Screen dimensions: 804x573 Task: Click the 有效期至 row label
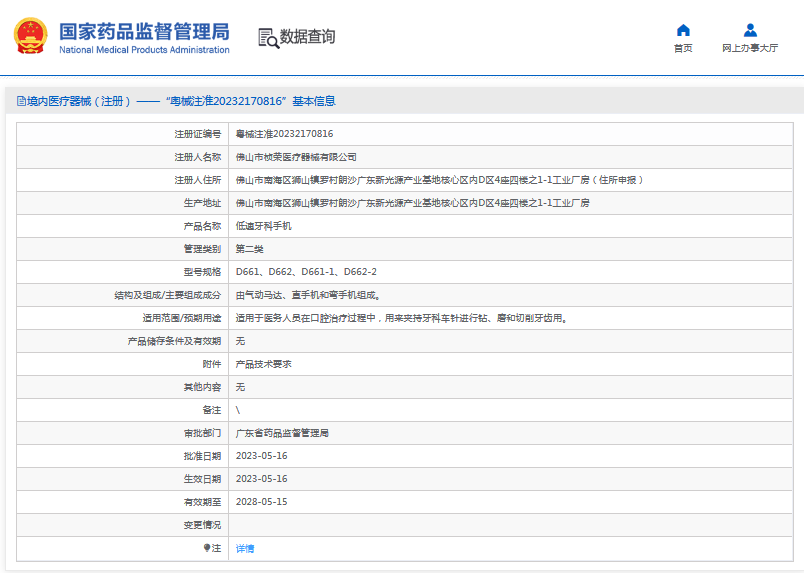[x=202, y=502]
